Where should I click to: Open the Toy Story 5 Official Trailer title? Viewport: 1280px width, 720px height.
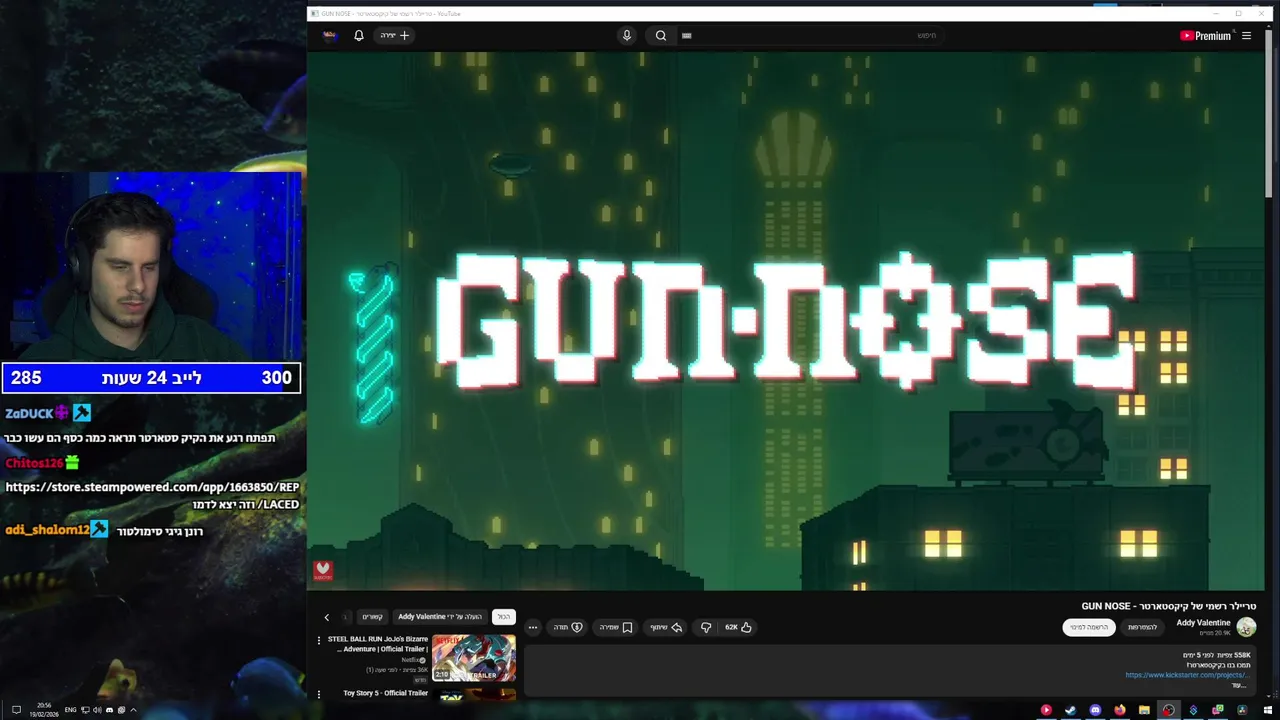tap(385, 693)
